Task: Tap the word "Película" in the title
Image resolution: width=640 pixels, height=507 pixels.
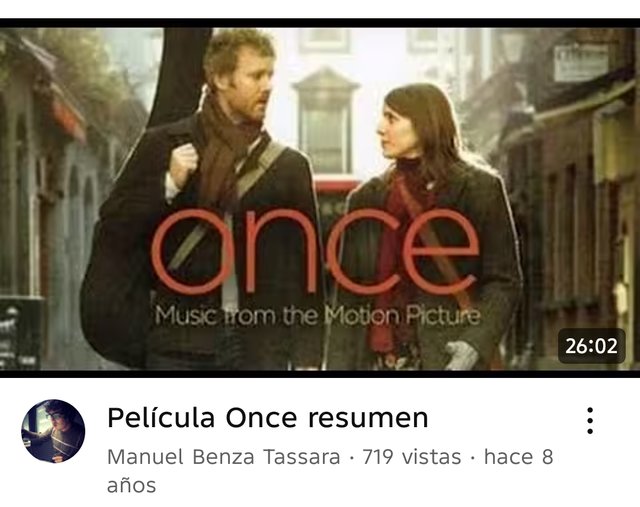Action: tap(161, 418)
